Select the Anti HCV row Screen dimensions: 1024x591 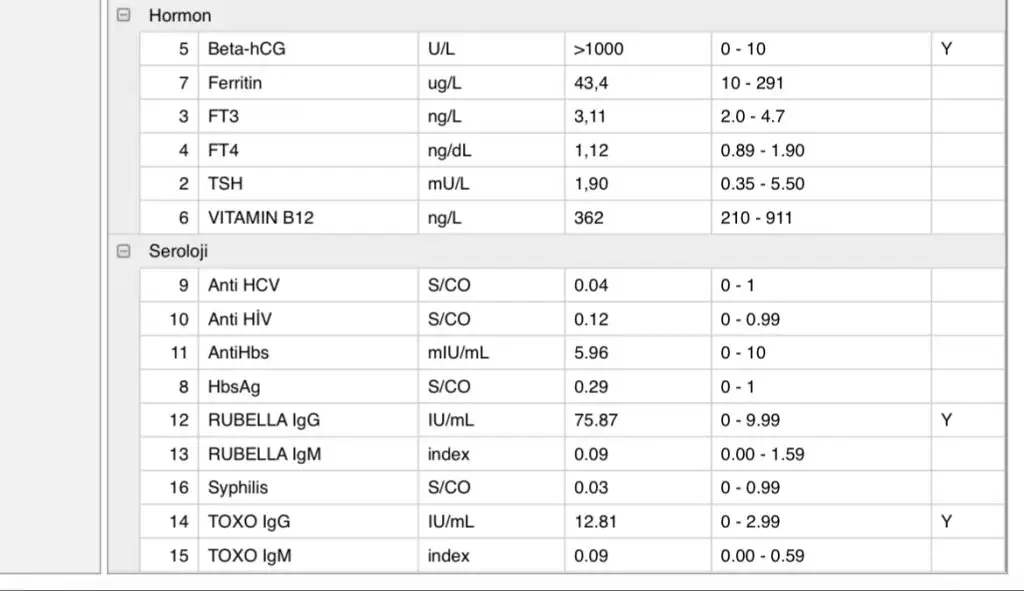point(244,286)
